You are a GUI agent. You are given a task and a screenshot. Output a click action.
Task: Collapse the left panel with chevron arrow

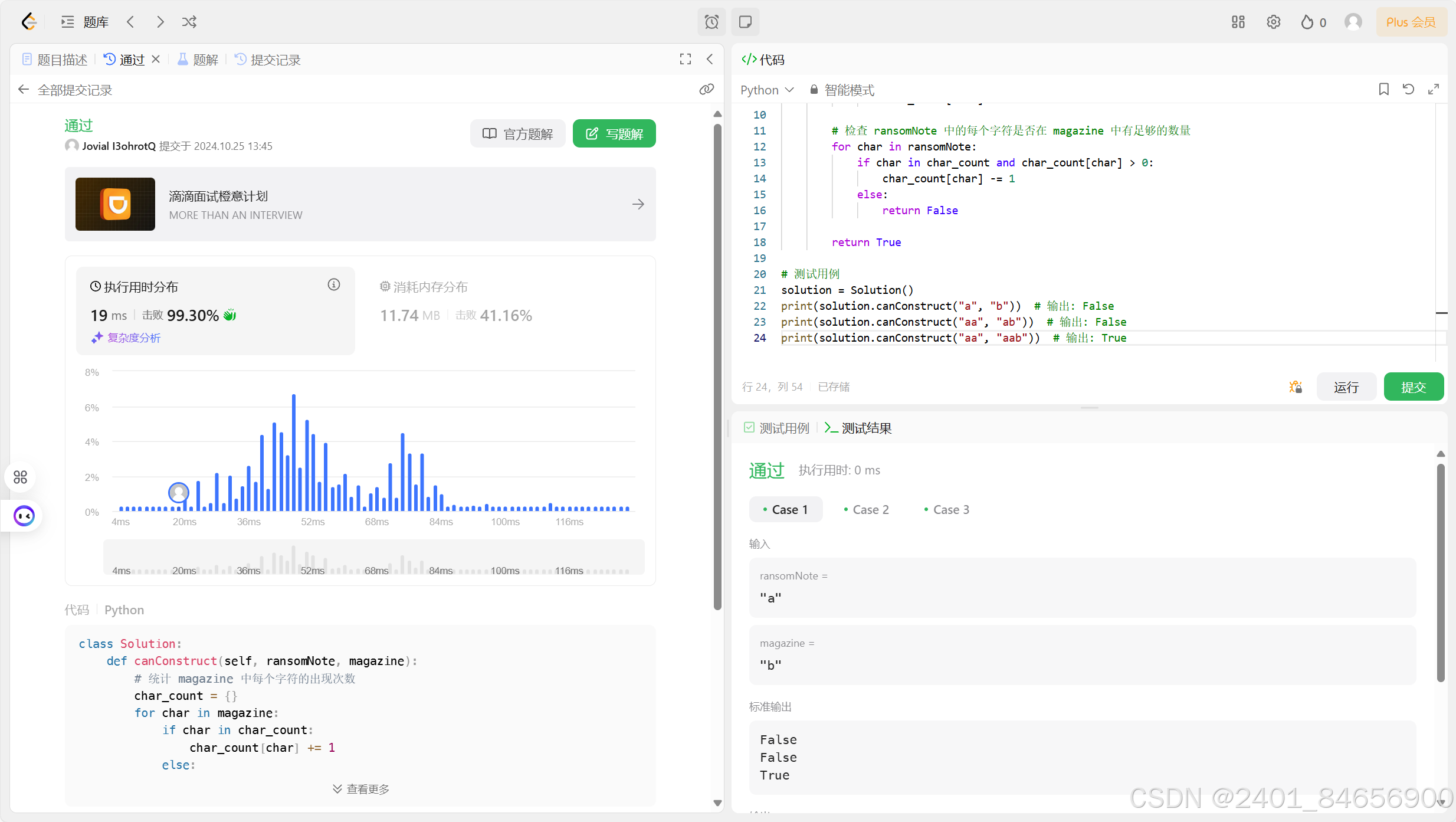click(710, 59)
